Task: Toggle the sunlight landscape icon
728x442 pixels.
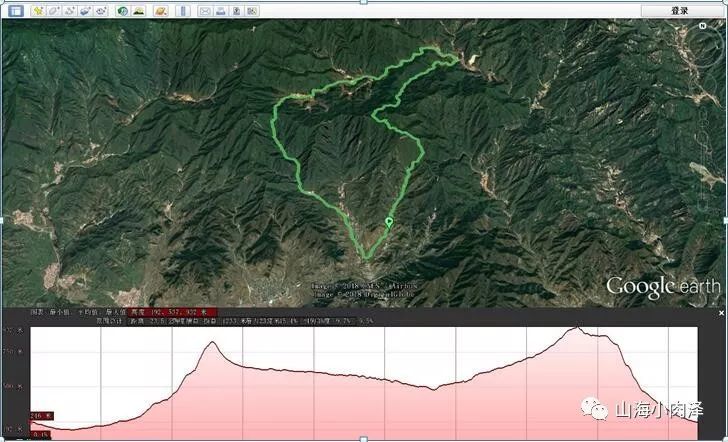Action: [x=138, y=11]
